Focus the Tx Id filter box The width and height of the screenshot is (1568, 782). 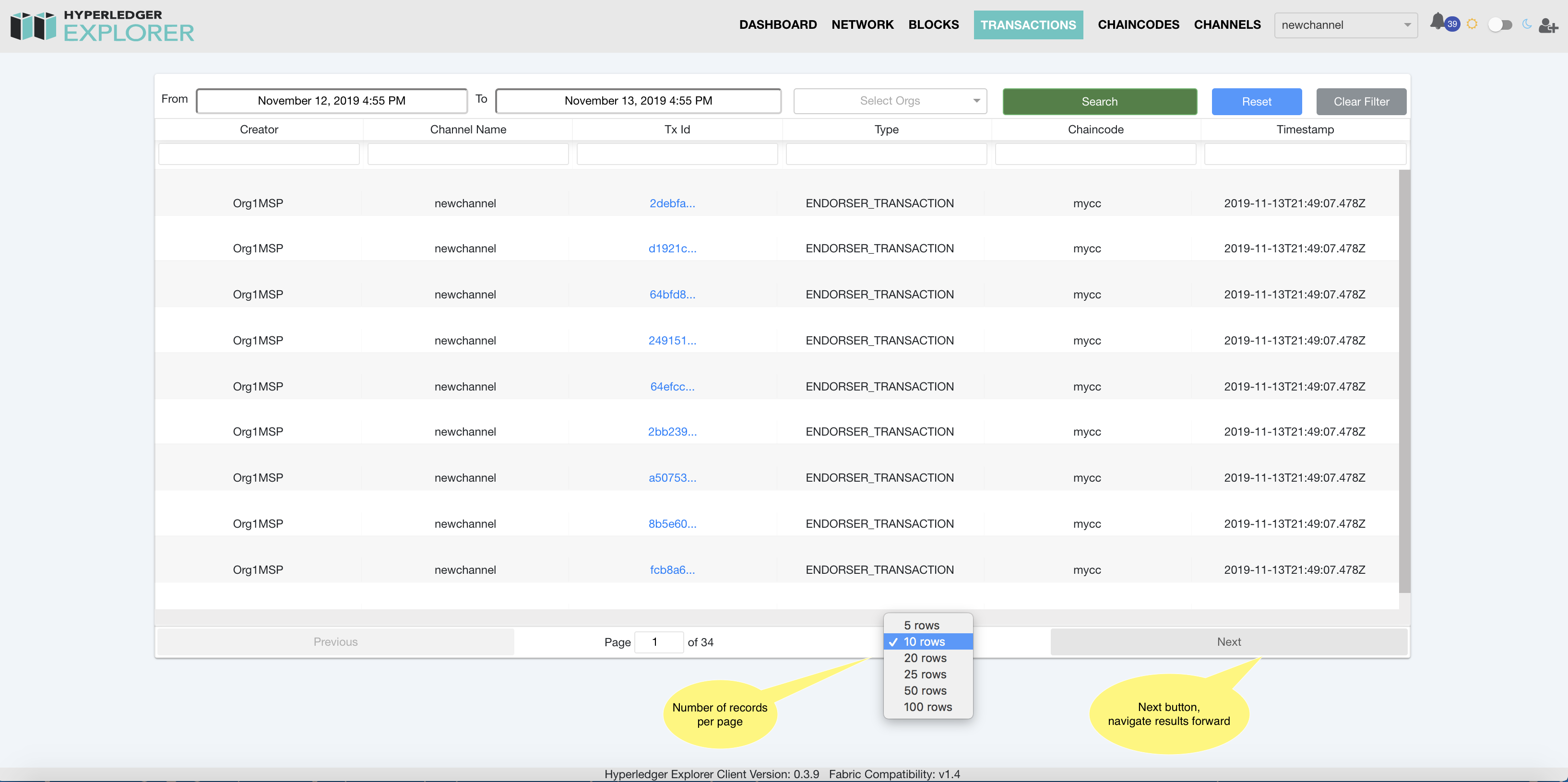tap(677, 154)
